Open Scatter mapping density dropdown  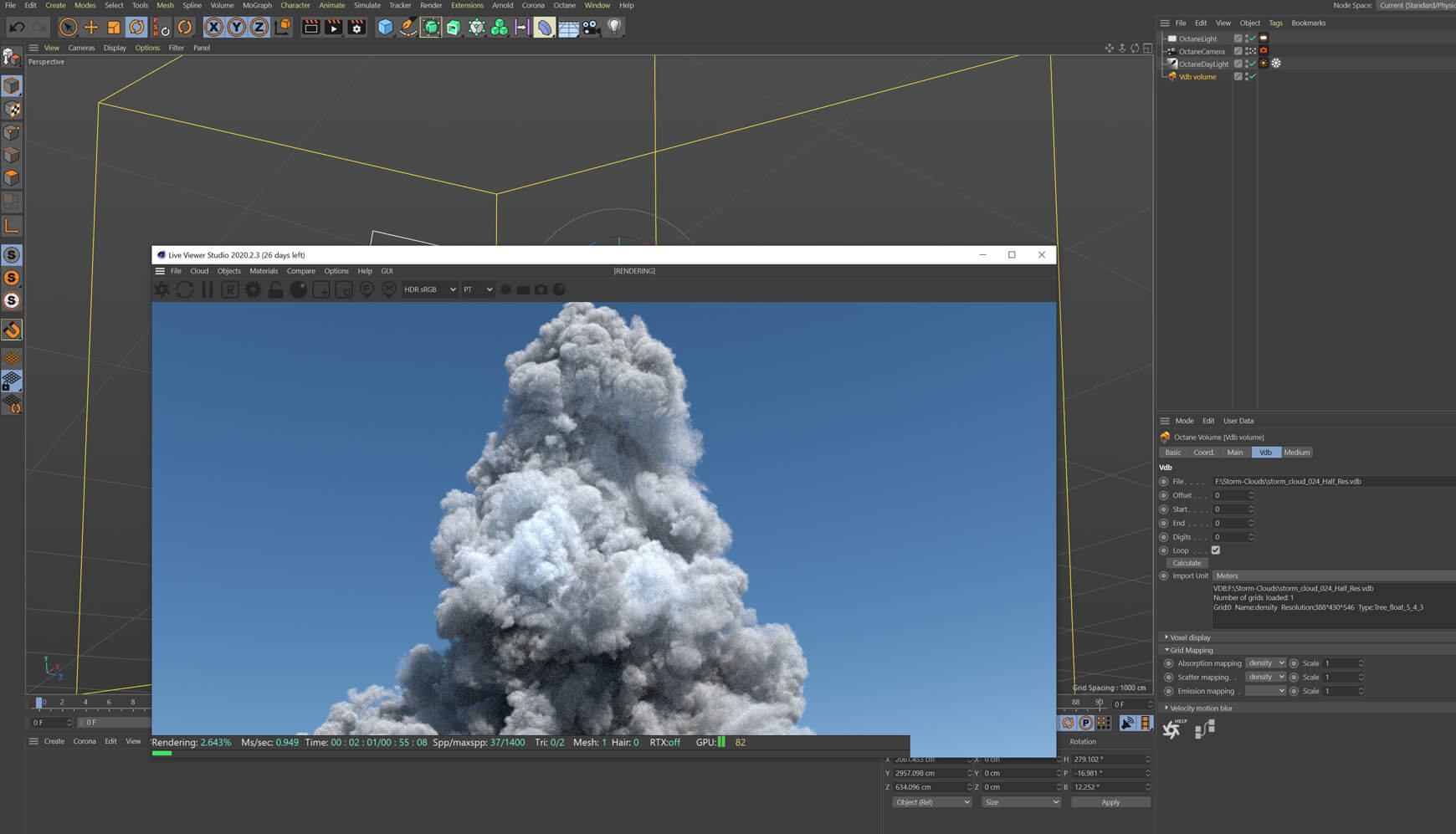1265,677
